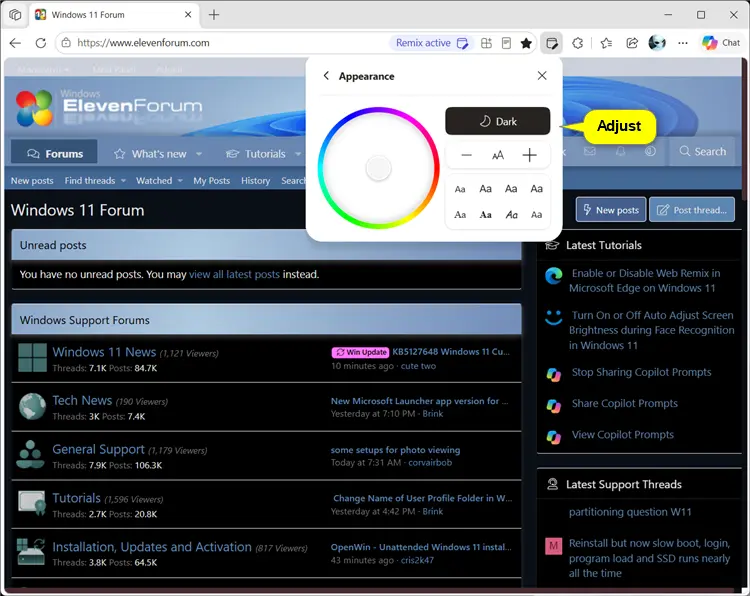Screen dimensions: 750x596
Task: Open the immersive reader icon
Action: [506, 43]
